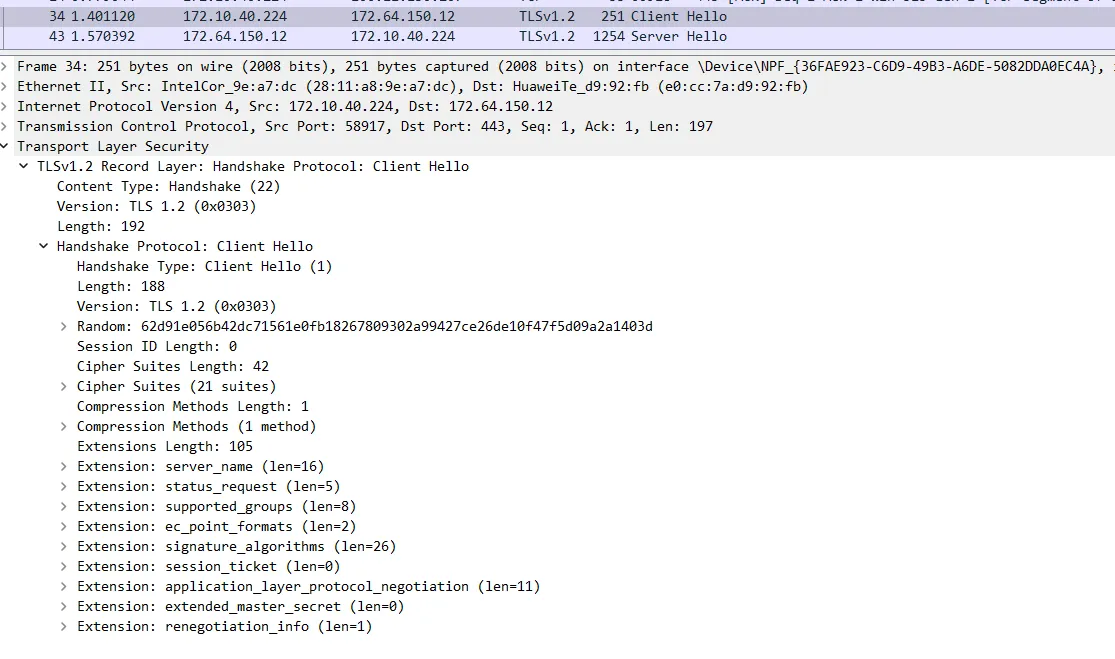This screenshot has height=659, width=1115.
Task: Expand Cipher Suites (21 suites)
Action: pos(64,386)
